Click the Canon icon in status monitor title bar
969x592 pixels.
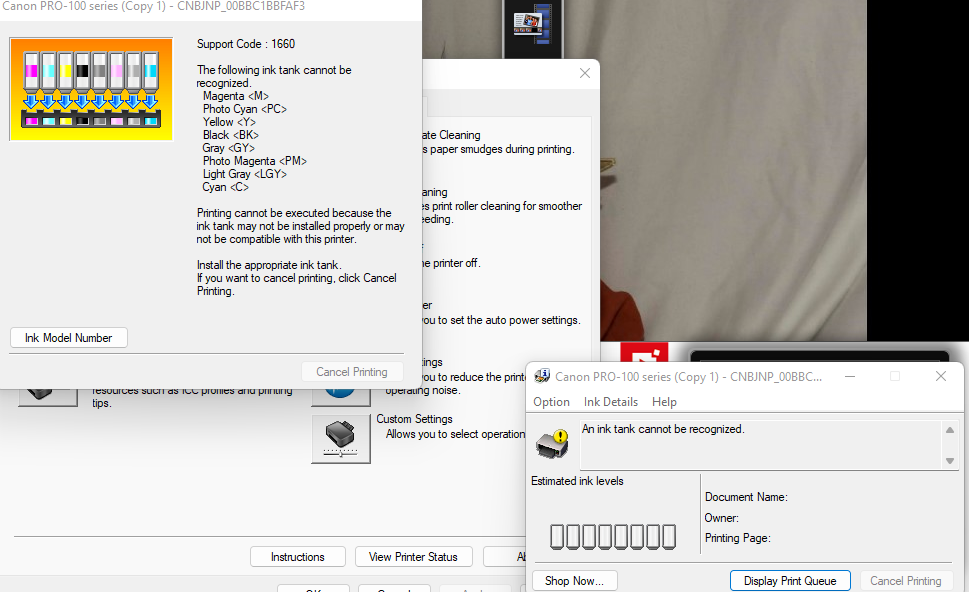pos(541,375)
